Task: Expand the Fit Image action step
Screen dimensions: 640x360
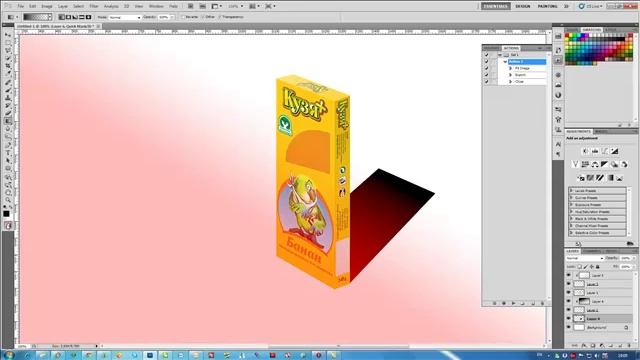Action: (511, 68)
